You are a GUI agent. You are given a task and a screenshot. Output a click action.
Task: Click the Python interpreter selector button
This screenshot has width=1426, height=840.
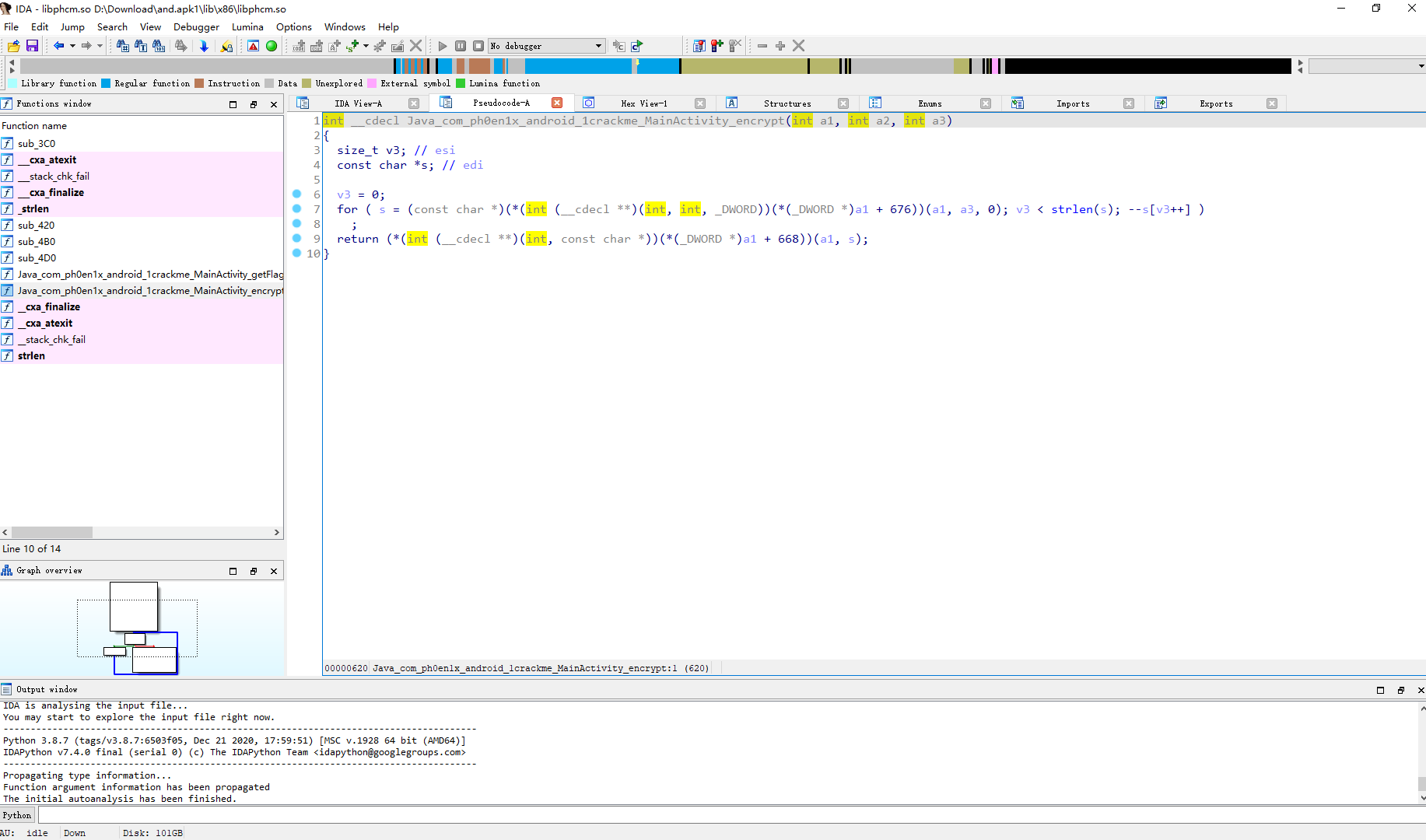17,815
